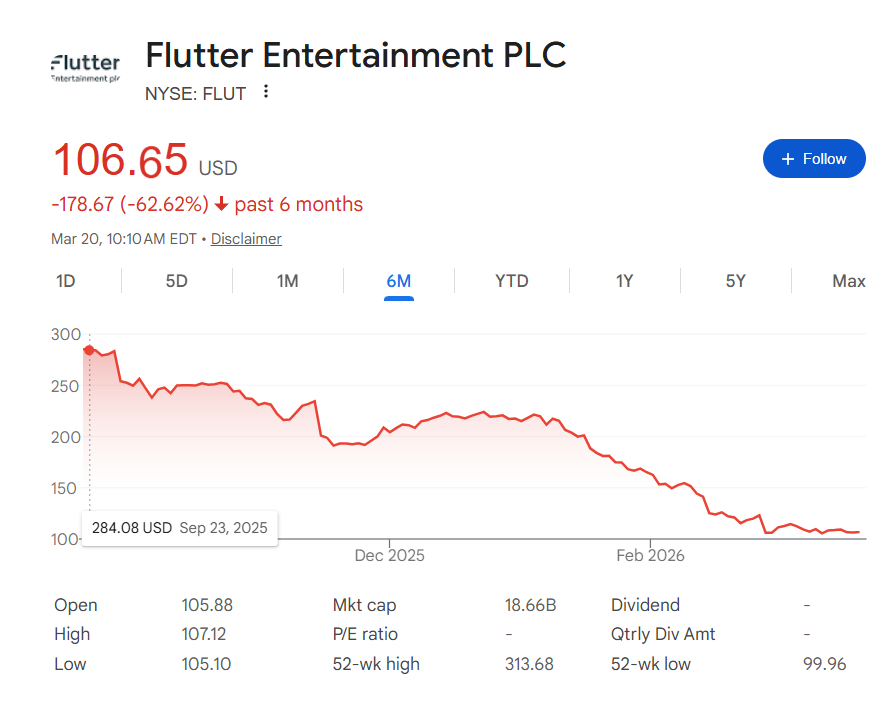Select the 5Y time range tab
Screen dimensions: 887x711
pyautogui.click(x=735, y=281)
